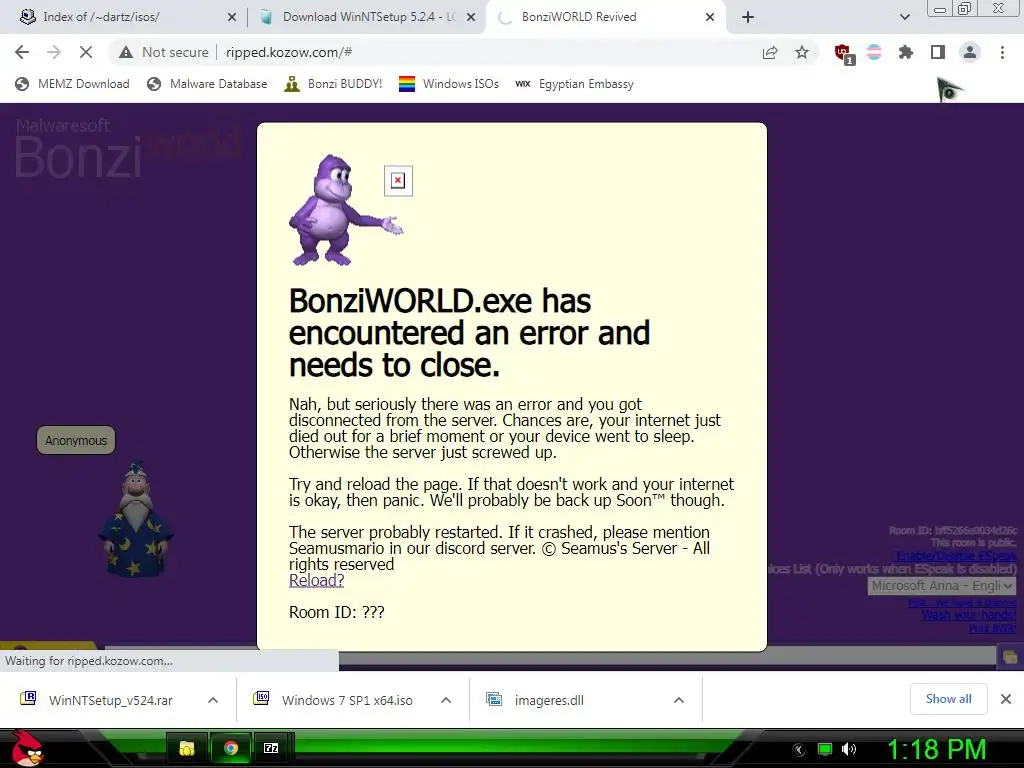This screenshot has width=1024, height=768.
Task: Close the BonziWORLD Revived tab
Action: 710,17
